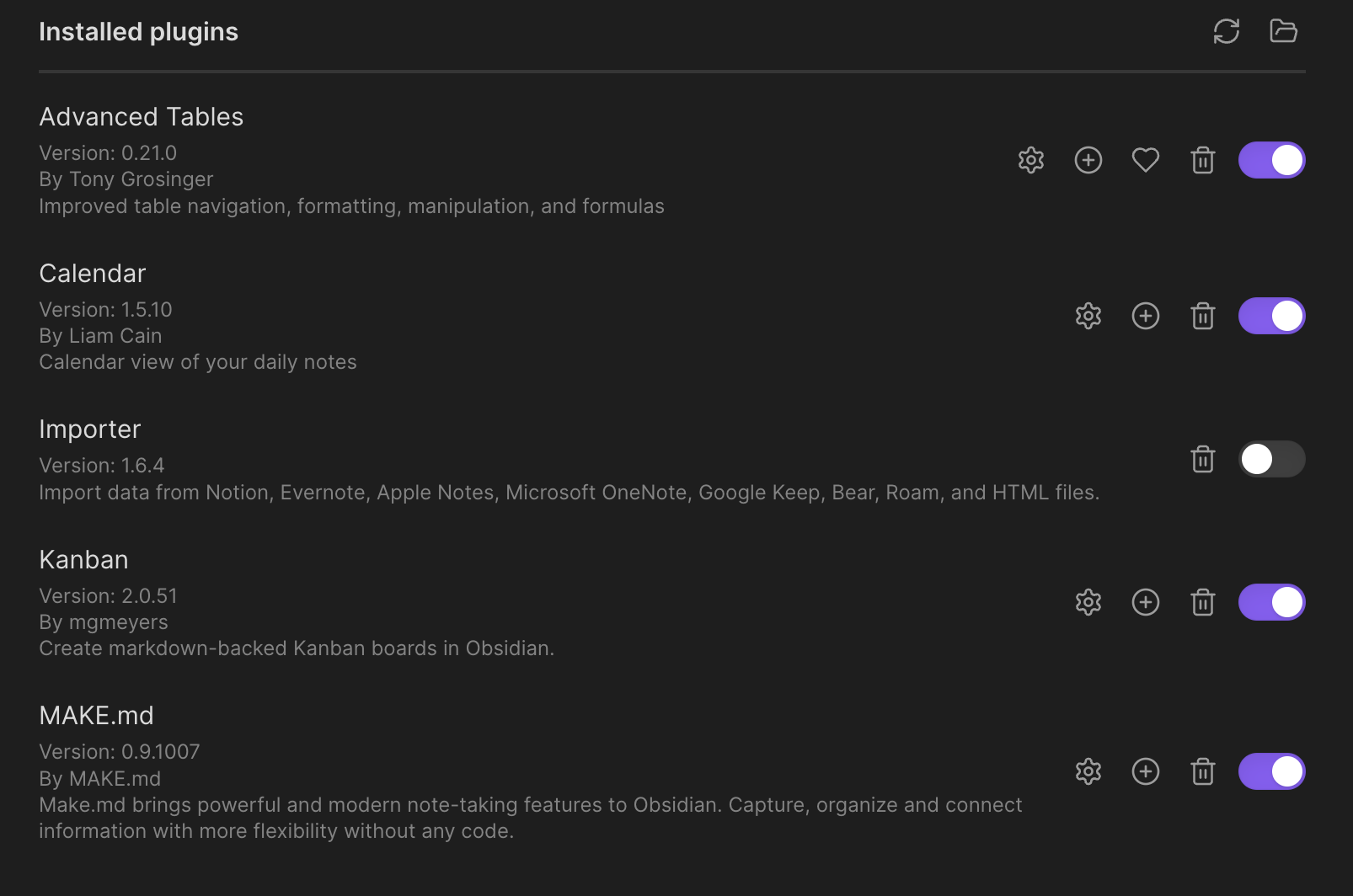This screenshot has height=896, width=1353.
Task: Click 'Version: 0.21.0' text
Action: [108, 153]
